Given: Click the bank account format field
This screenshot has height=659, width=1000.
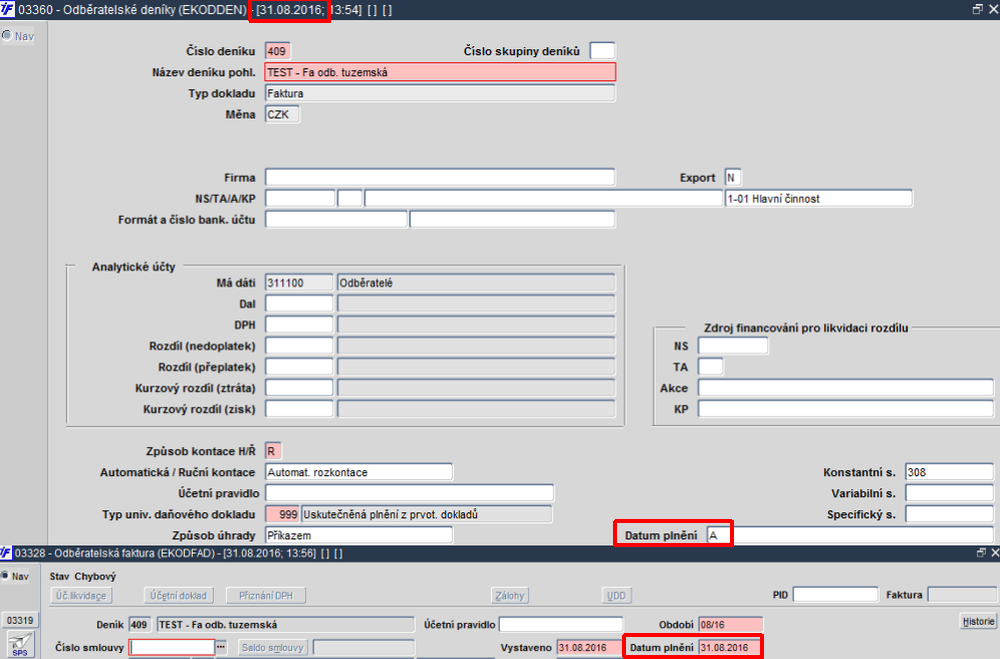Looking at the screenshot, I should click(x=336, y=219).
